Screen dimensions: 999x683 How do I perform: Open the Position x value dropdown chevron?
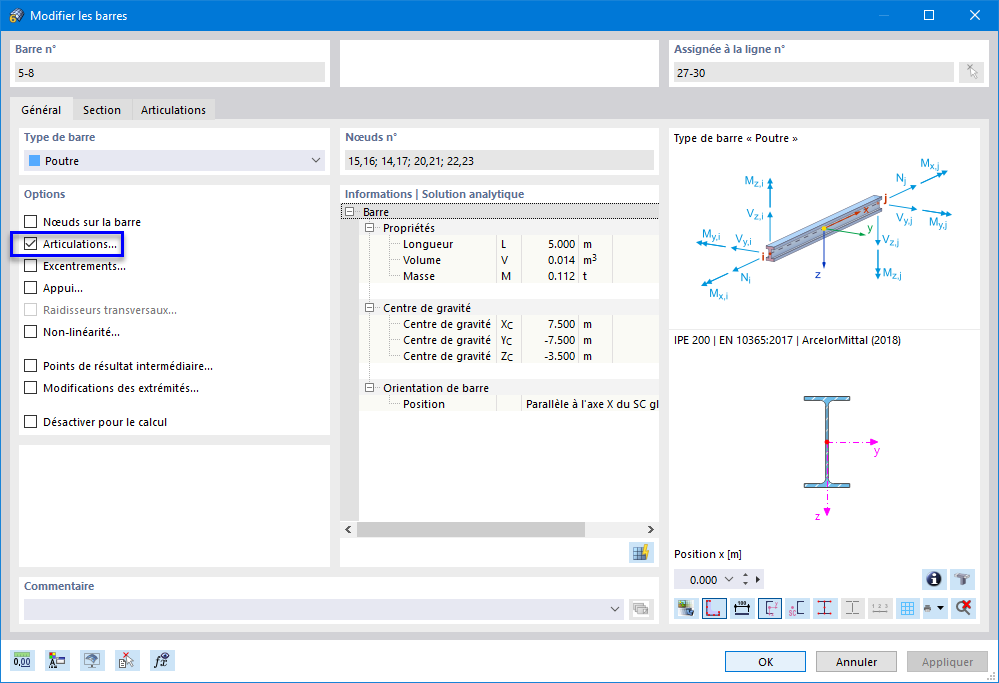[729, 579]
